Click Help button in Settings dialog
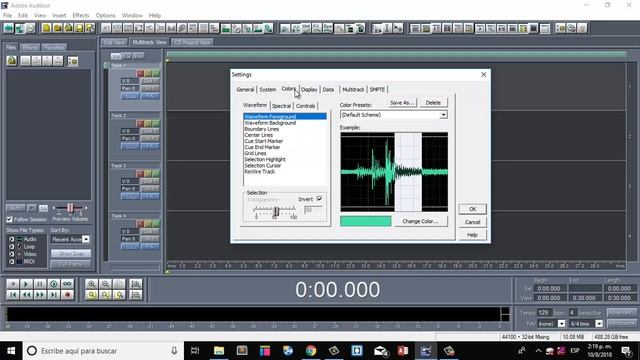The height and width of the screenshot is (360, 640). pos(472,235)
